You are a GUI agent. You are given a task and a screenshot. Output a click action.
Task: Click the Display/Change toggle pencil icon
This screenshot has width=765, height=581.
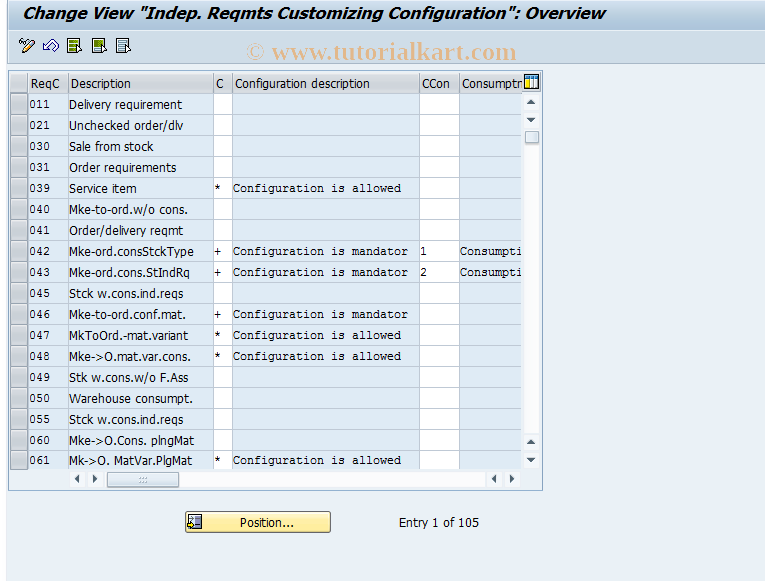tap(26, 46)
